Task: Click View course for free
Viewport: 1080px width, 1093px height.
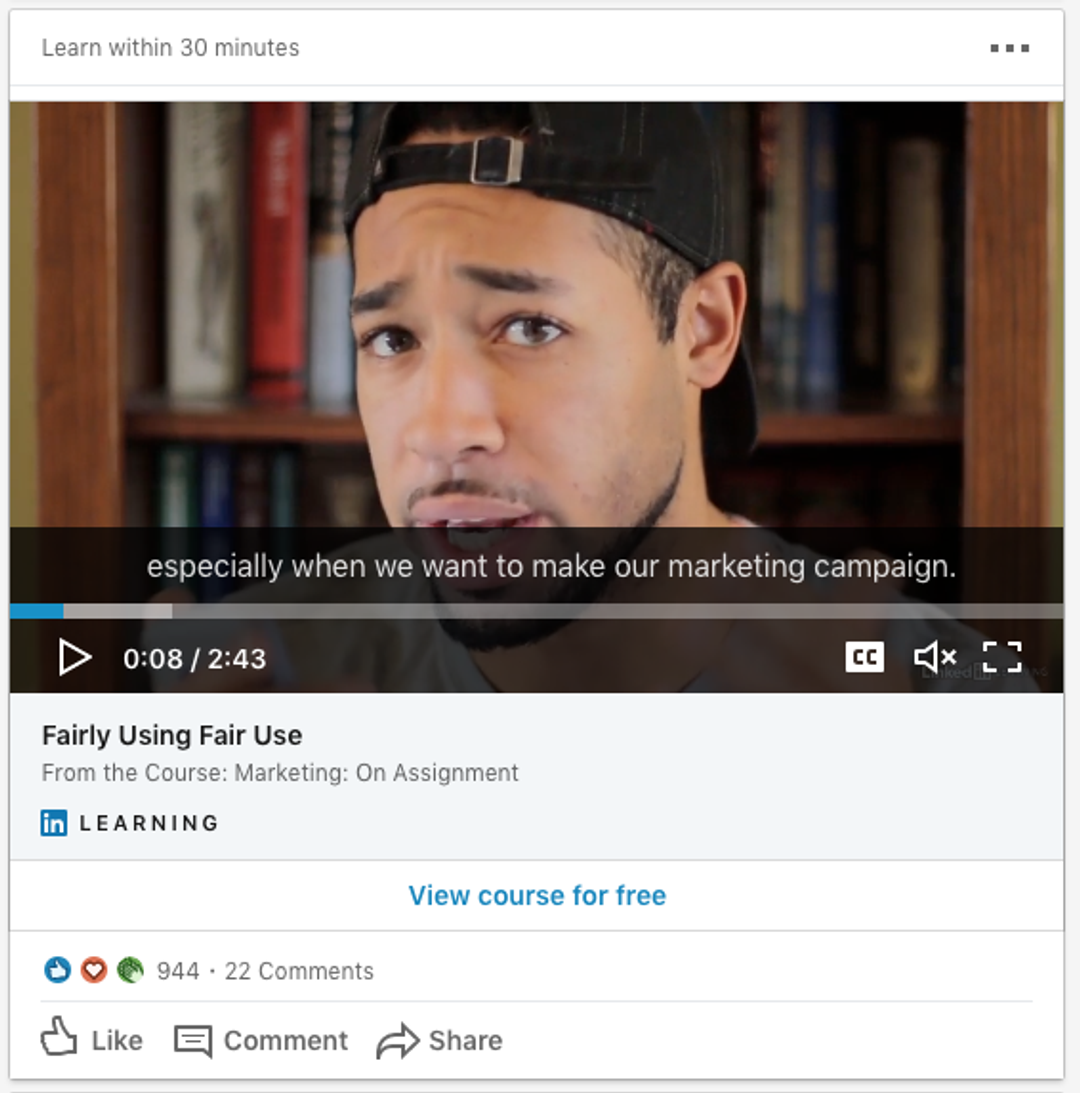Action: 536,895
